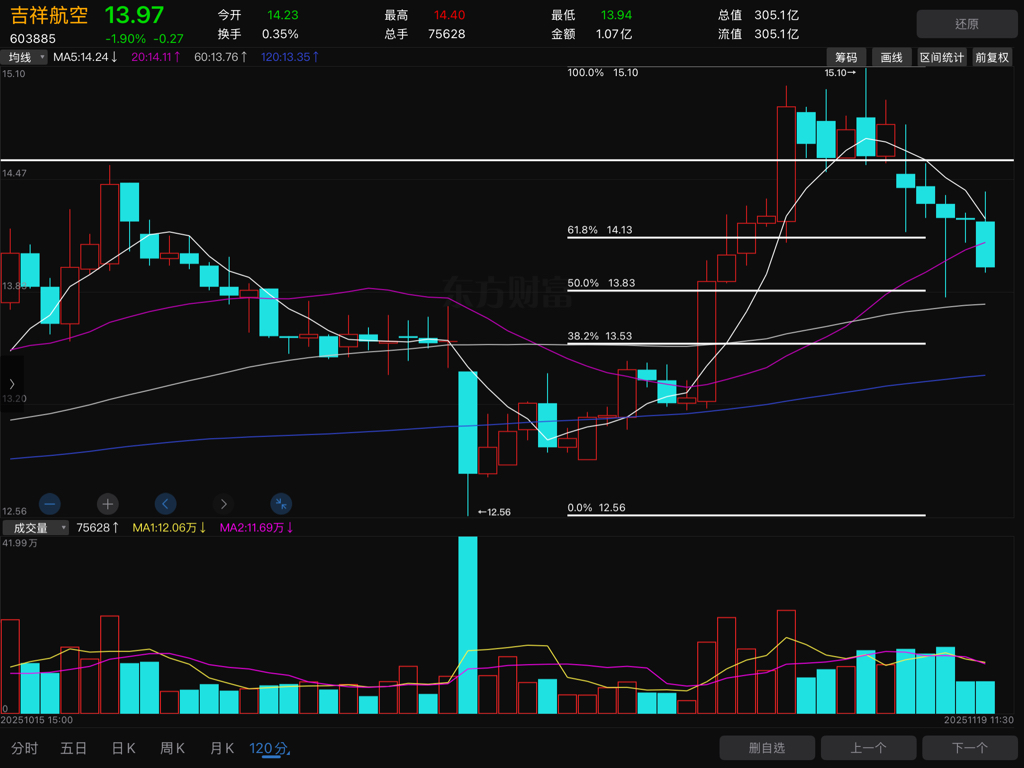Zoom out chart with minus icon

tap(50, 504)
